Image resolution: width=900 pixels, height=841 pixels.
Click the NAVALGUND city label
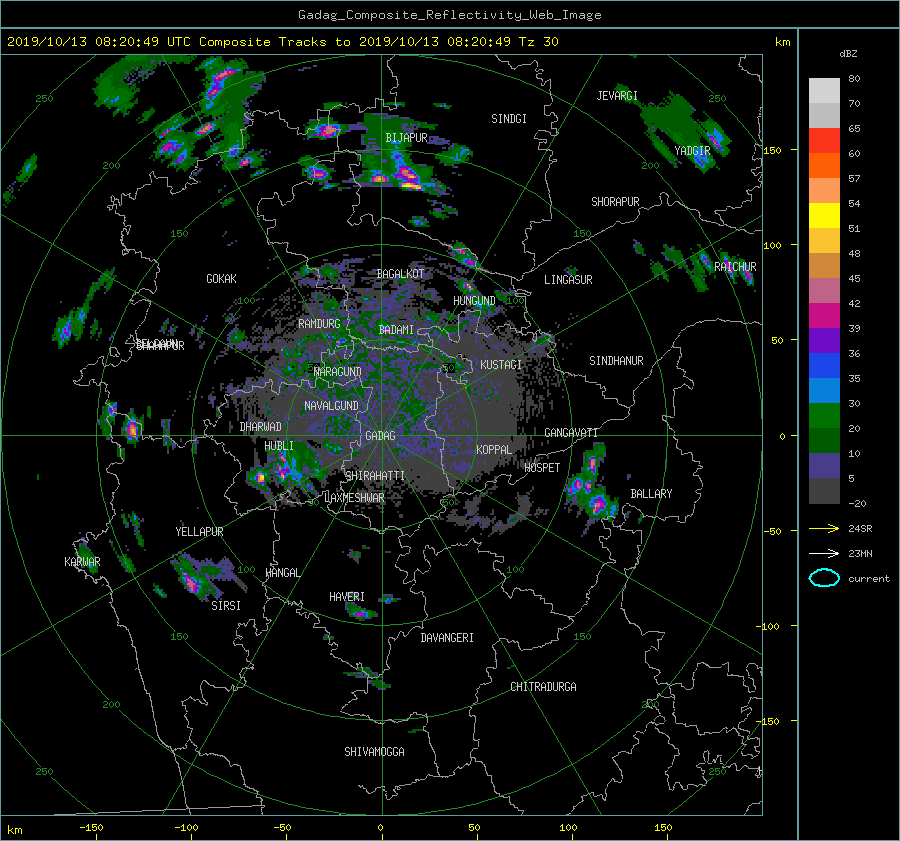click(x=331, y=405)
